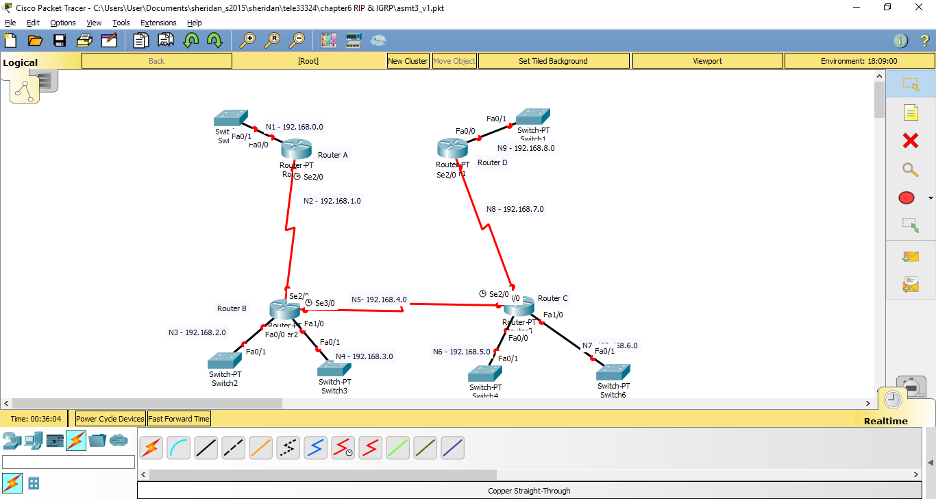Pick the Automatically Choose Connection Type lightning
Viewport: 936px width, 500px height.
tap(151, 447)
